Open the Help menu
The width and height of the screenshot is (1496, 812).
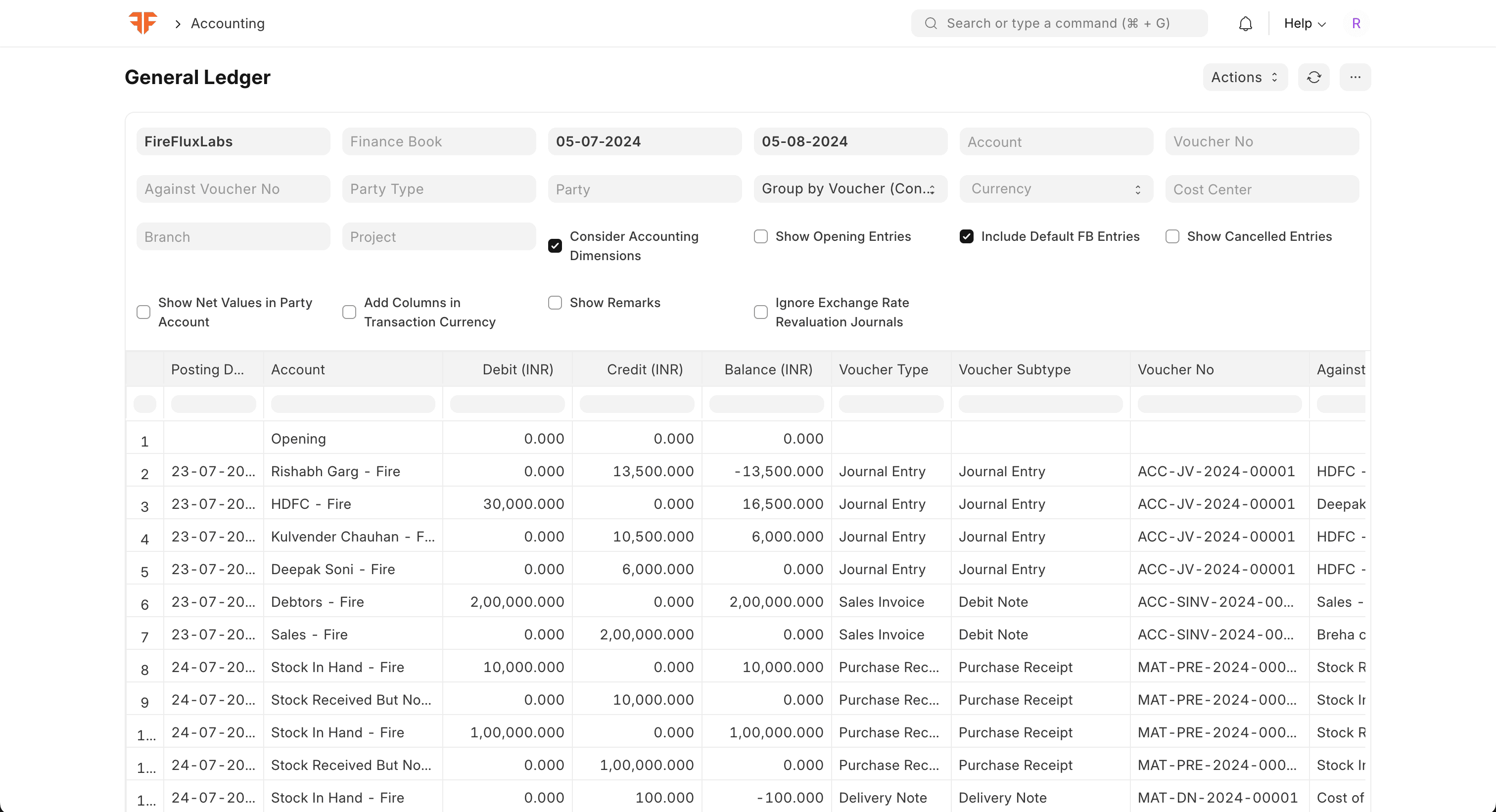pyautogui.click(x=1305, y=23)
